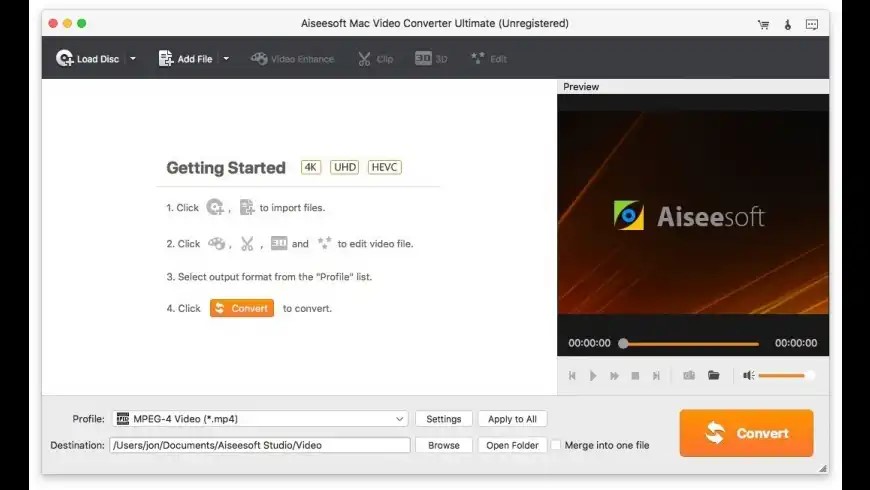Open the snapshot folder icon
The image size is (870, 490).
[714, 375]
